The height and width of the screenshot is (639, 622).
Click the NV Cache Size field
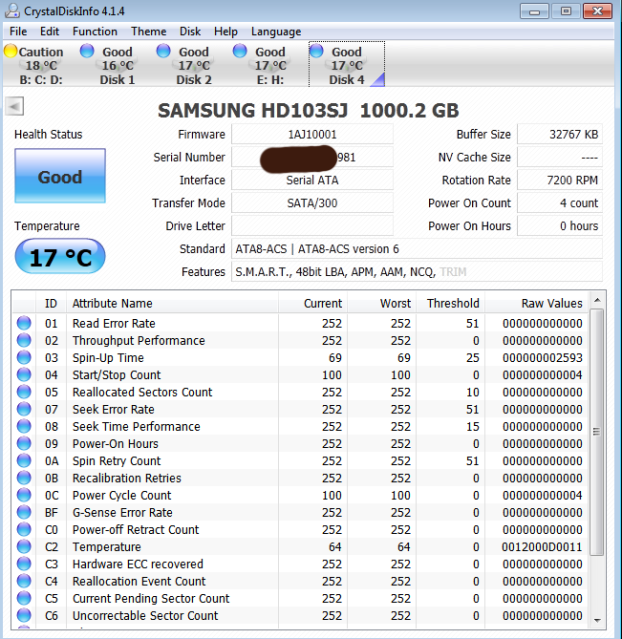tap(560, 157)
